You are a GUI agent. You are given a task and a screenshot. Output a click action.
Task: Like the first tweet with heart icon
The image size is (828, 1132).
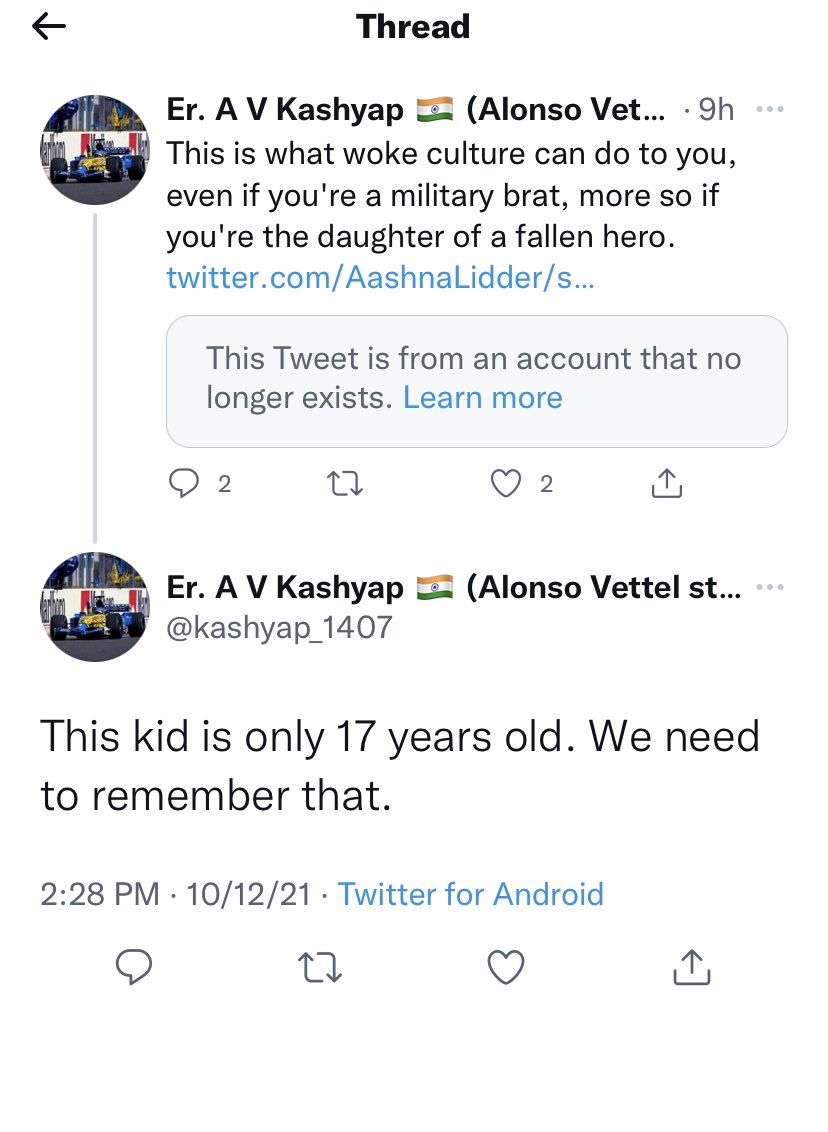507,484
